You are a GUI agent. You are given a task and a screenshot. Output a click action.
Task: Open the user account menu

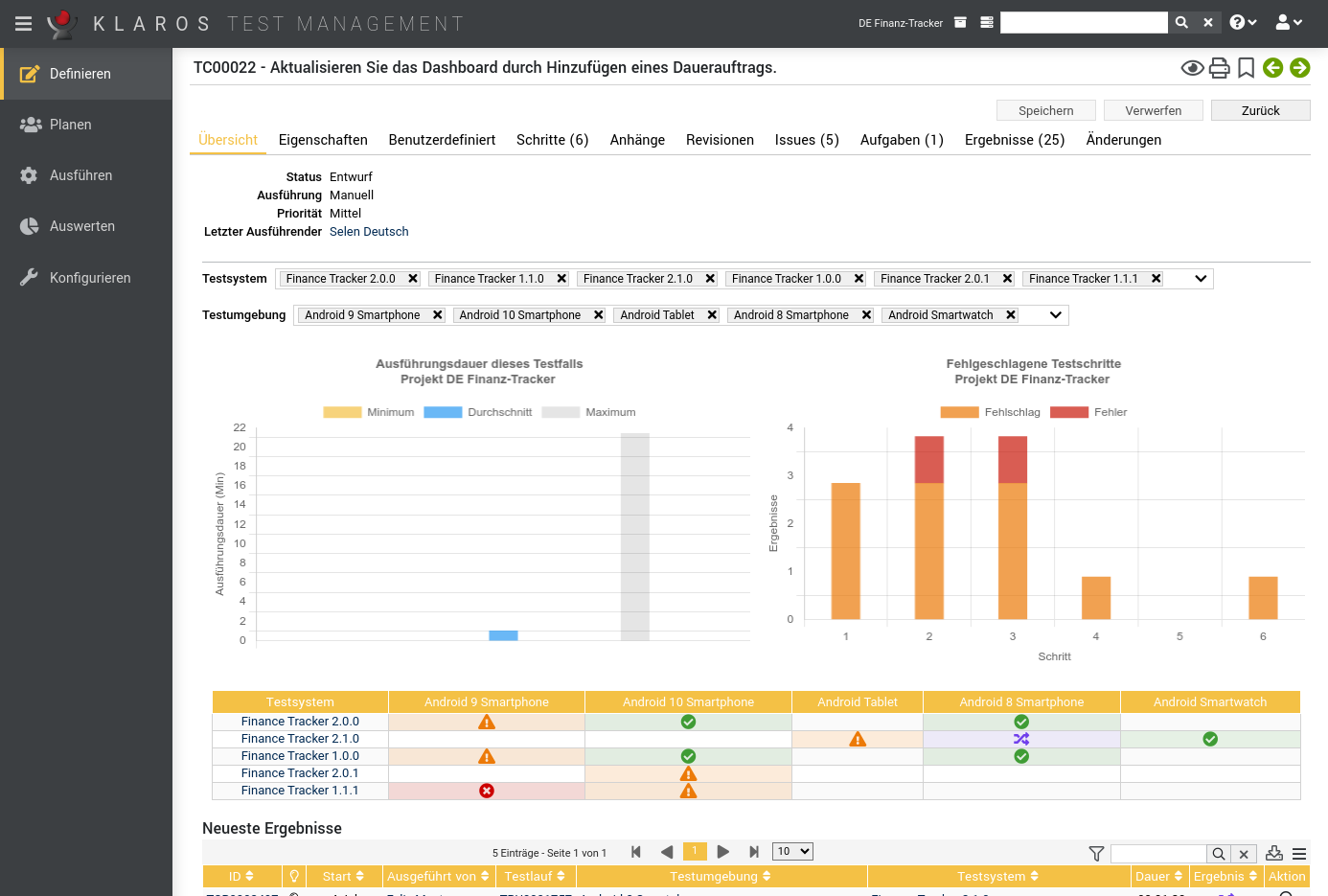point(1289,23)
